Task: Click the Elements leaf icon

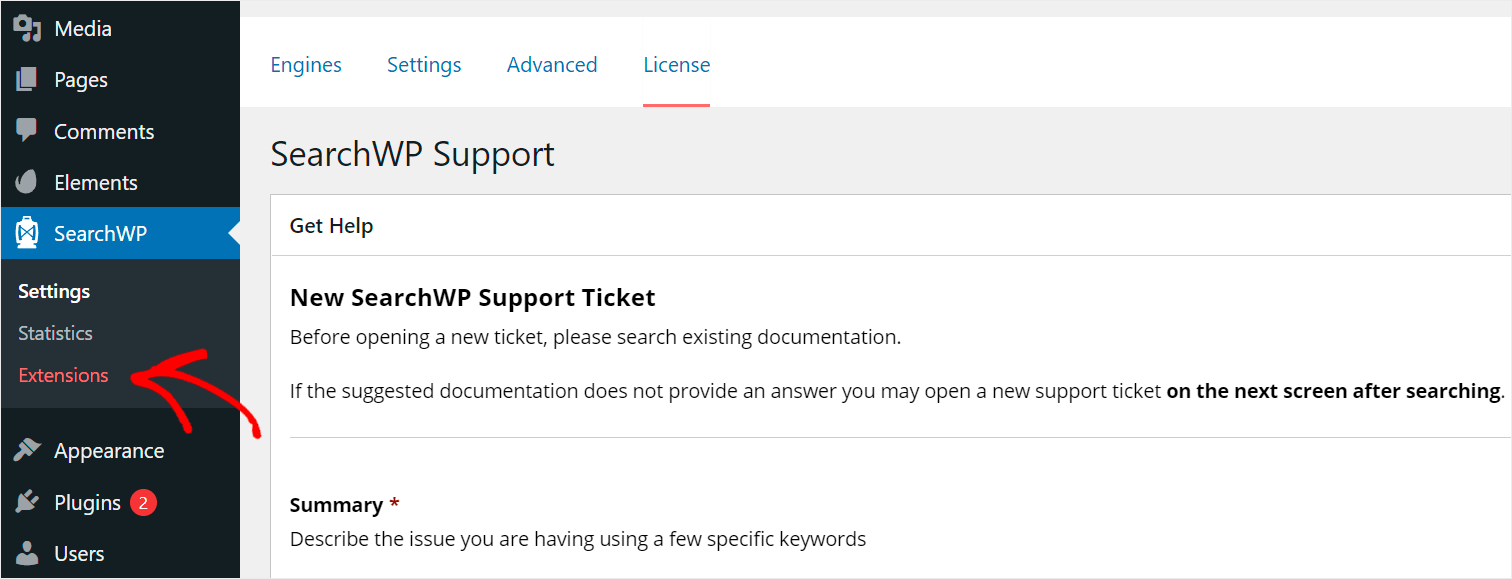Action: pos(27,182)
